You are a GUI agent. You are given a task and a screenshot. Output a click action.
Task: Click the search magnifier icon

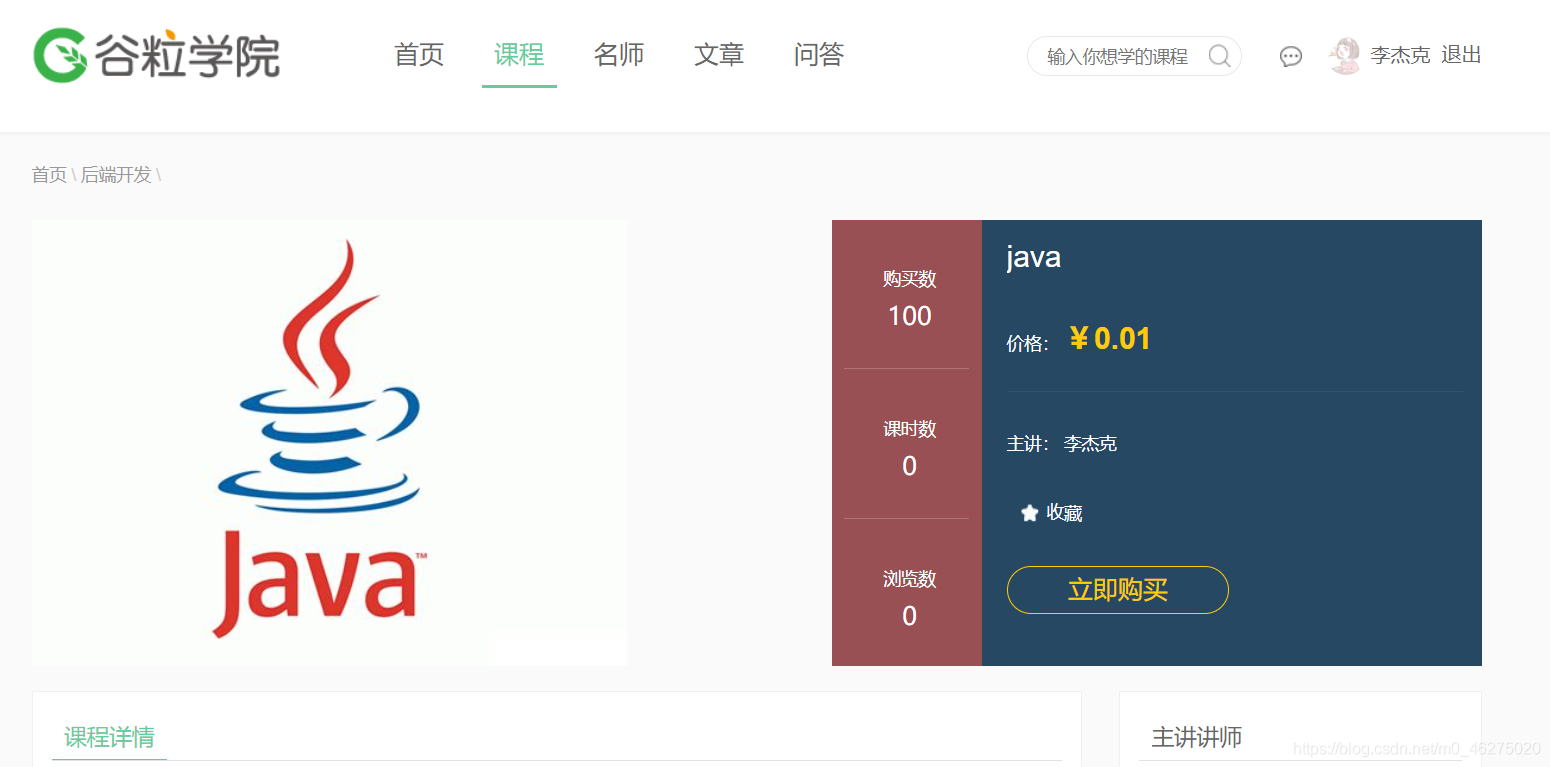point(1219,56)
